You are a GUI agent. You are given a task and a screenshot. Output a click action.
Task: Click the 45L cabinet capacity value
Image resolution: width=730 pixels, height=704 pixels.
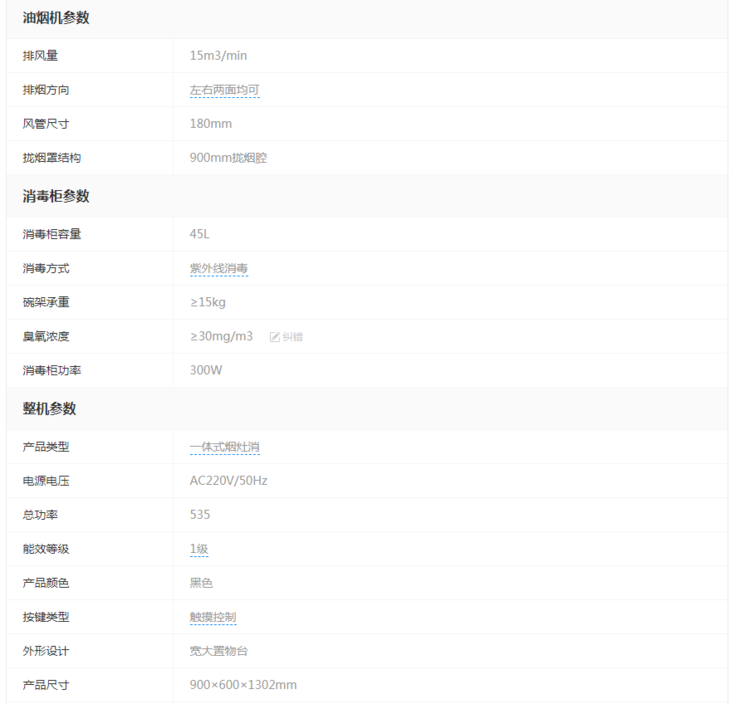[x=200, y=234]
